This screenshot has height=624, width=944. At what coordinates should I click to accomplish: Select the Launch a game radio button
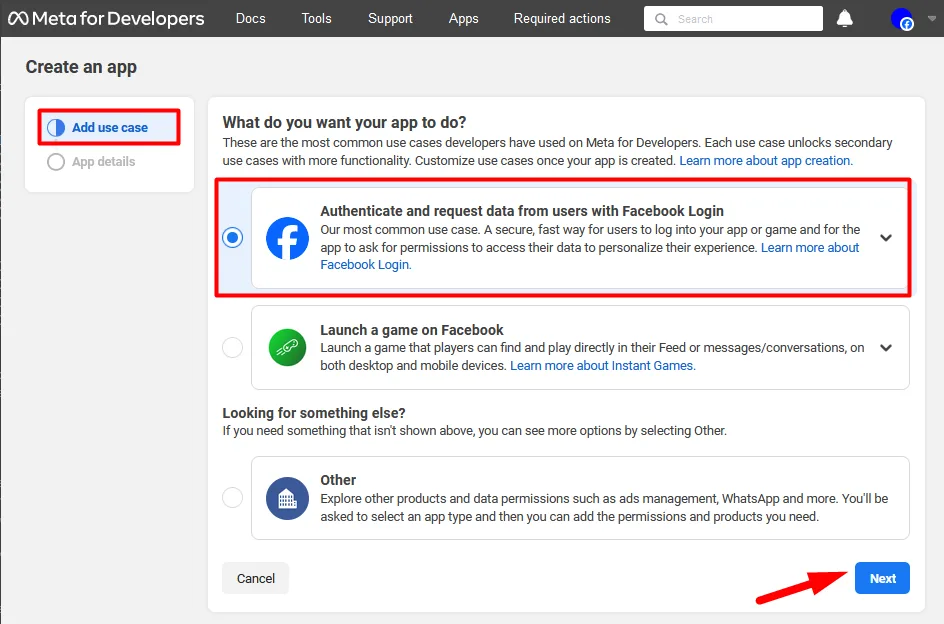(232, 347)
